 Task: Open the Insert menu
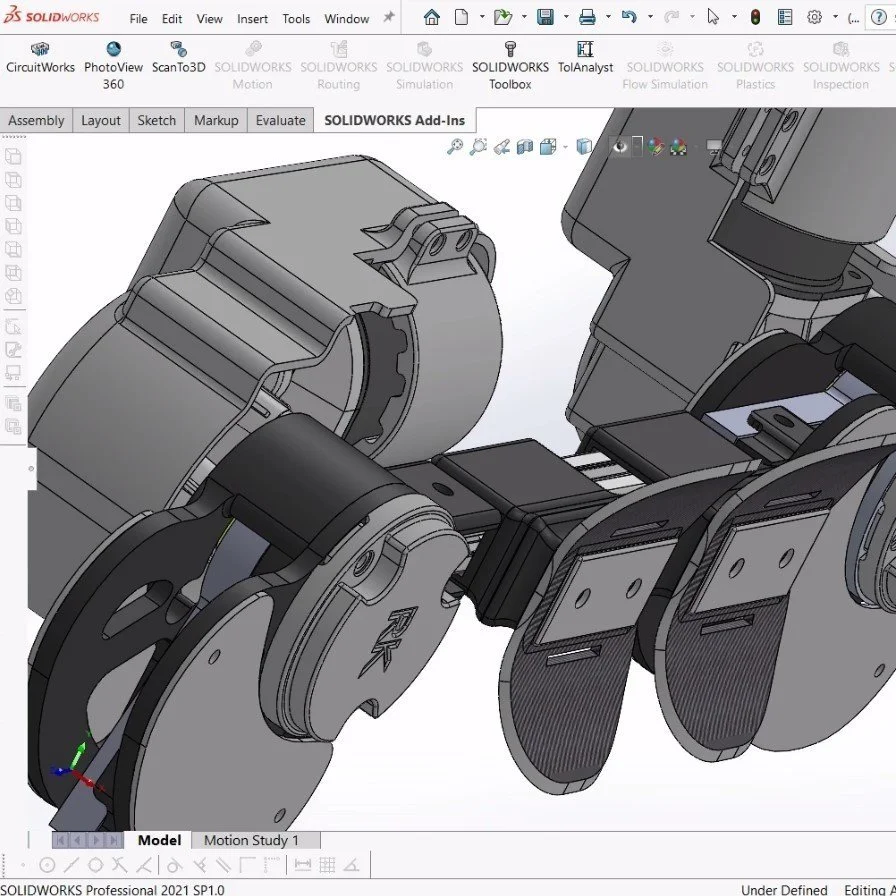(x=252, y=19)
